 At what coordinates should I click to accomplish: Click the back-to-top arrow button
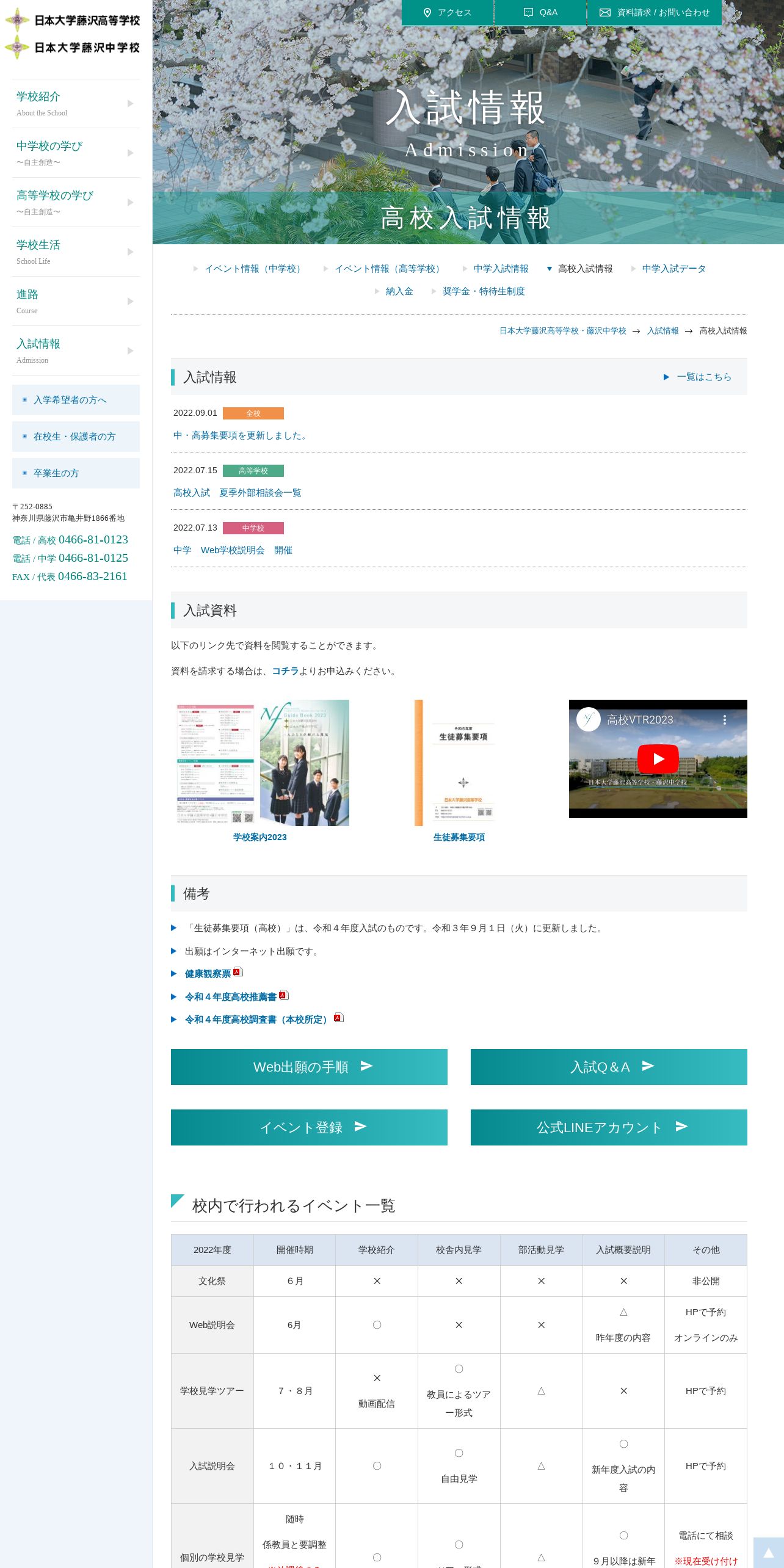click(x=769, y=1553)
